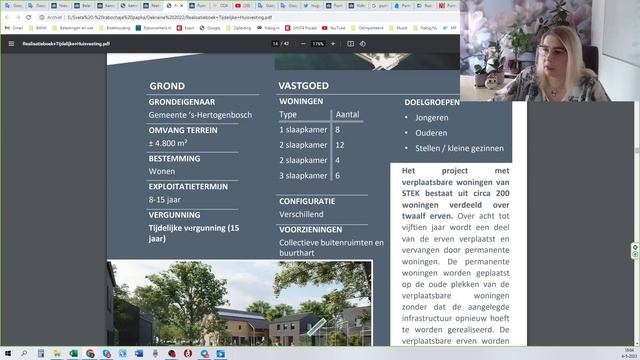
Task: Rotate the PDF with the rotate icon
Action: tap(363, 44)
